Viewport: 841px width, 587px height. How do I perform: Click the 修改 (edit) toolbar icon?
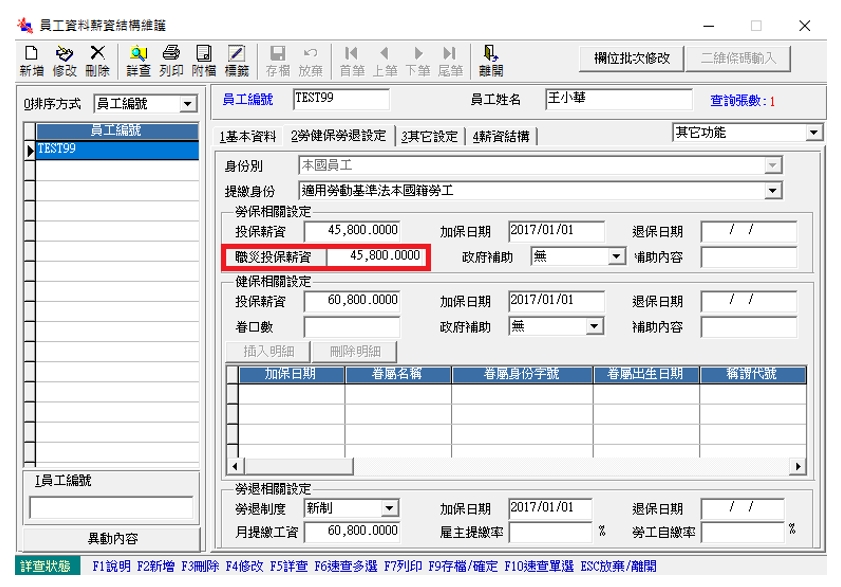pos(64,60)
